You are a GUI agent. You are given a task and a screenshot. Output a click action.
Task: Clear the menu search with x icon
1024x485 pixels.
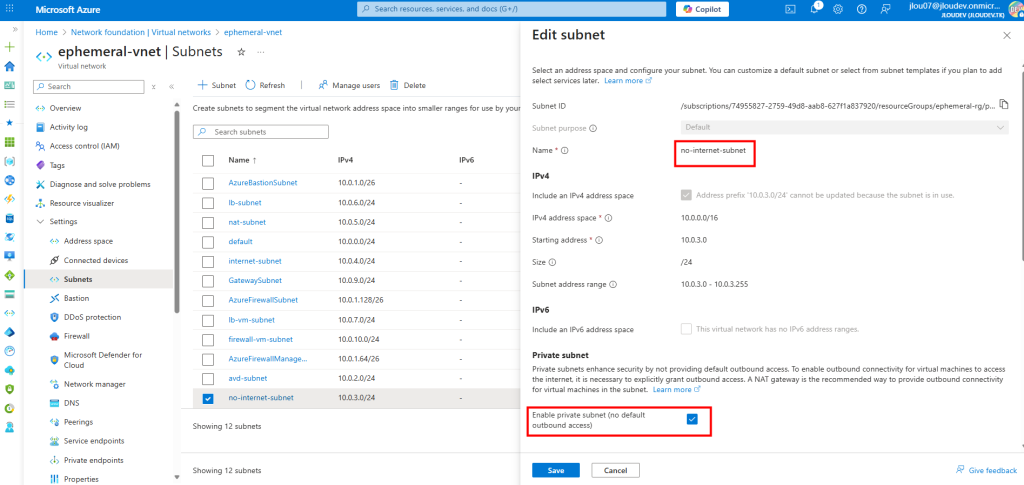point(153,86)
